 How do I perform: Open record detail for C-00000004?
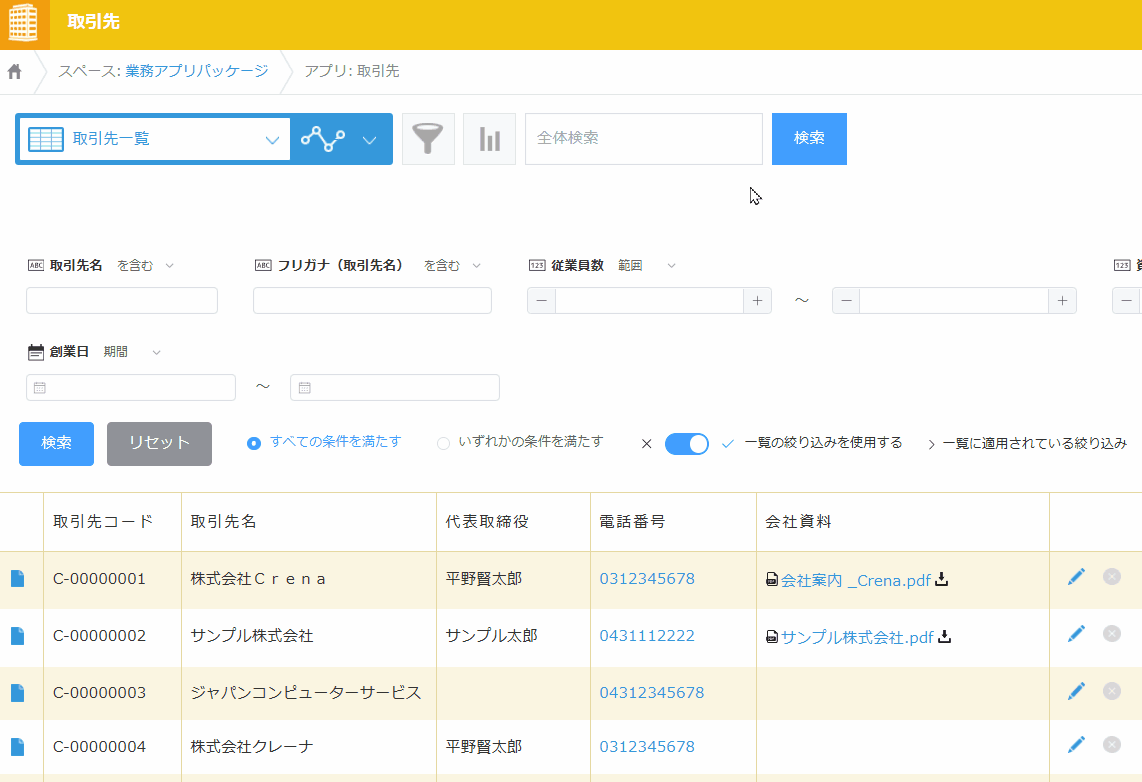click(x=17, y=746)
